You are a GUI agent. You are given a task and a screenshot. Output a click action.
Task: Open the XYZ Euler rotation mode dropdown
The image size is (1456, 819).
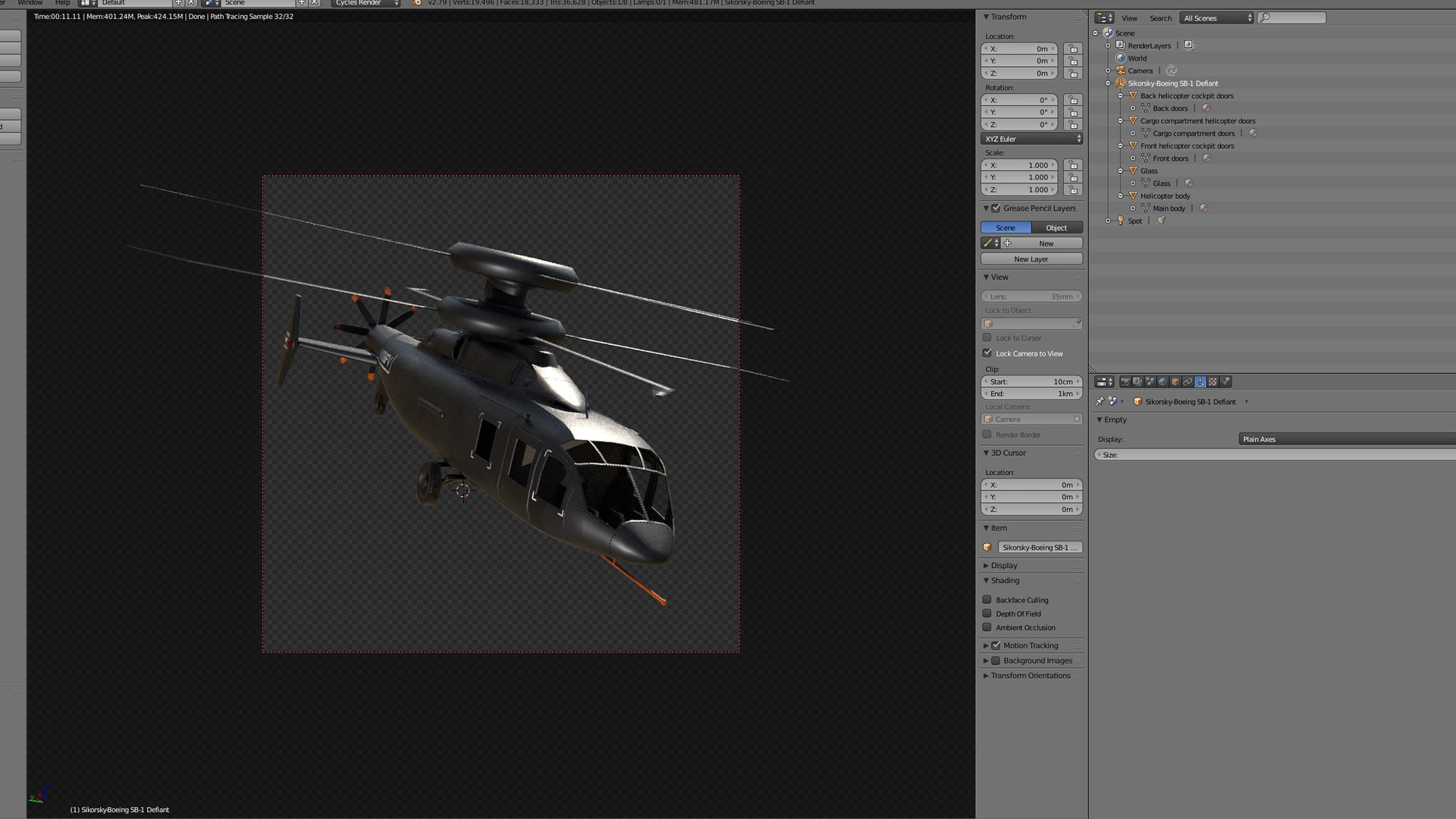(1032, 139)
